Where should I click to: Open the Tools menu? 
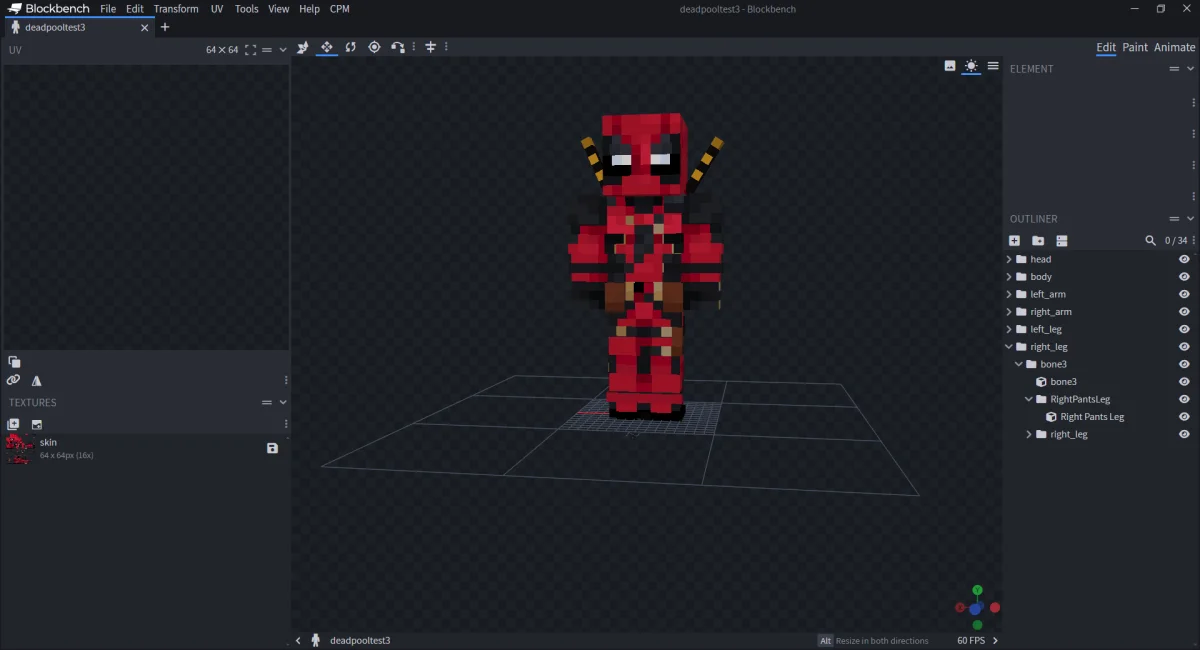pyautogui.click(x=246, y=8)
